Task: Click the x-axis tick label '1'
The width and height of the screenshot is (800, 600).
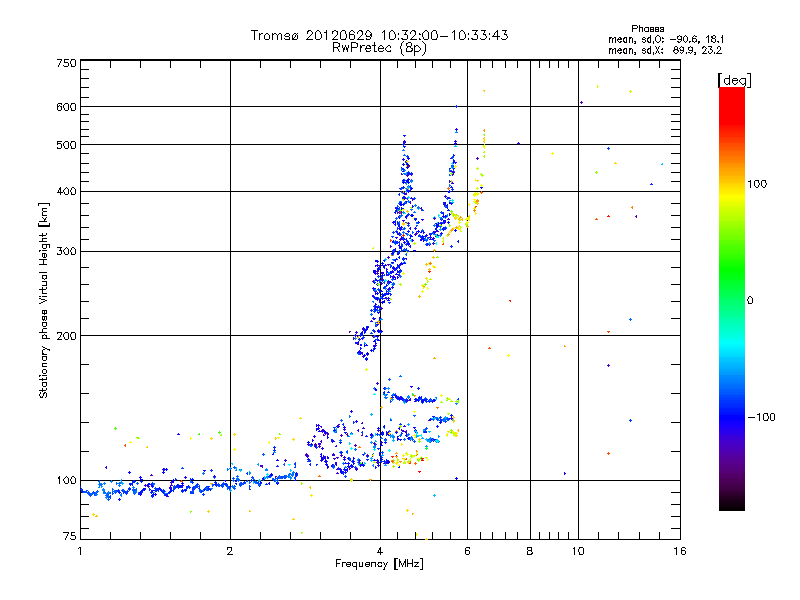Action: [80, 551]
